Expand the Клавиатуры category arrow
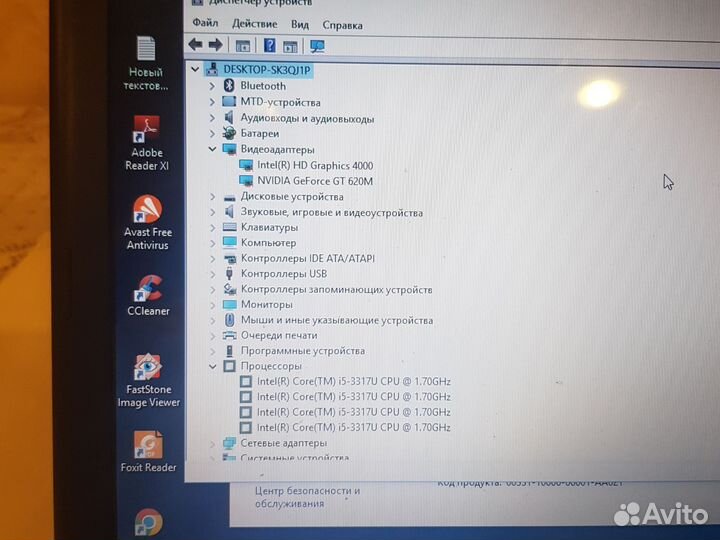Image resolution: width=720 pixels, height=540 pixels. [x=212, y=227]
